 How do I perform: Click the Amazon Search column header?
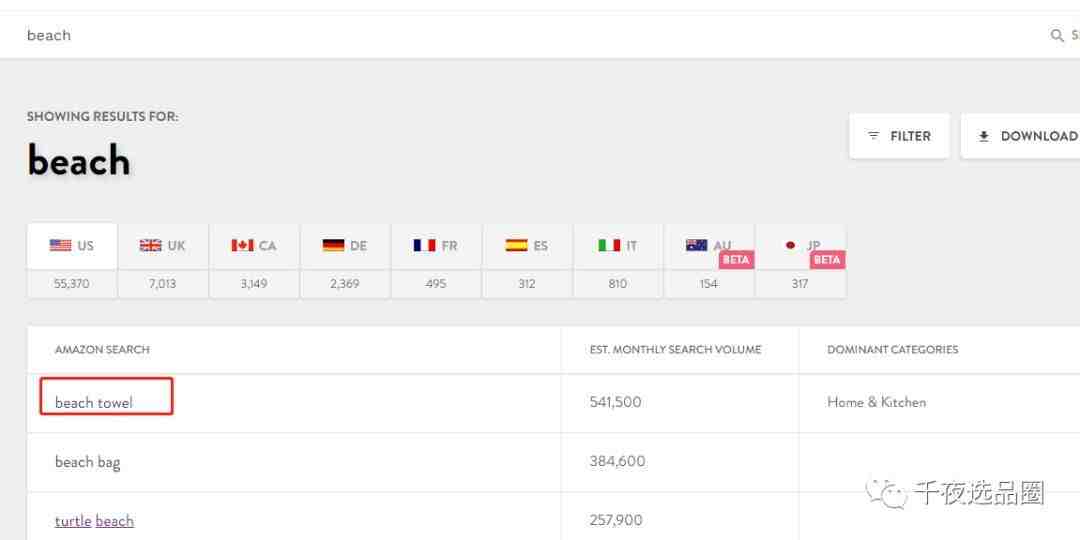pyautogui.click(x=102, y=350)
